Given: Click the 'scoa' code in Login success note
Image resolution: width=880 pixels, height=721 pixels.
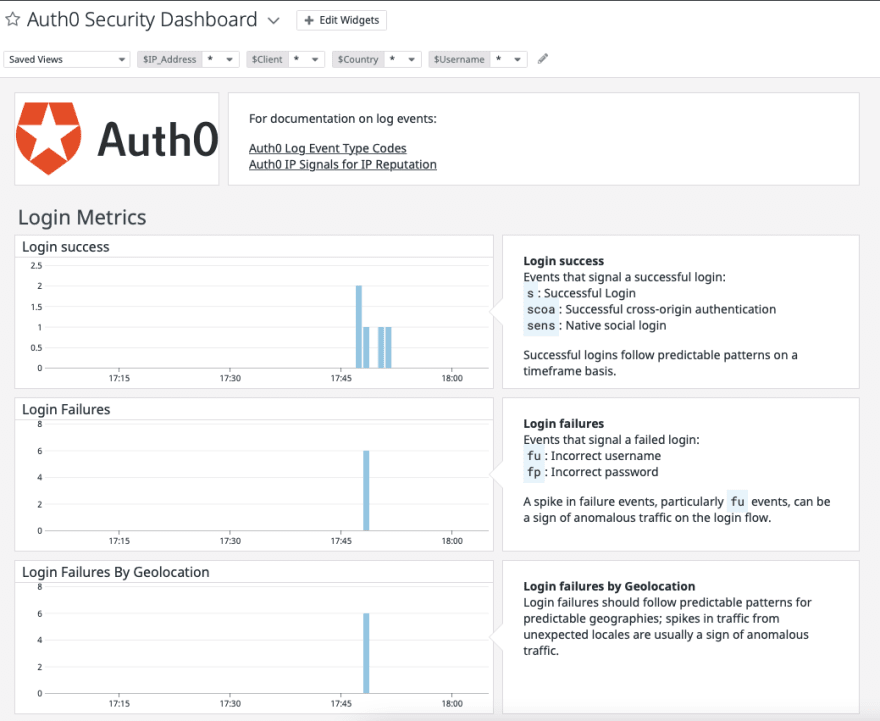Looking at the screenshot, I should [540, 309].
